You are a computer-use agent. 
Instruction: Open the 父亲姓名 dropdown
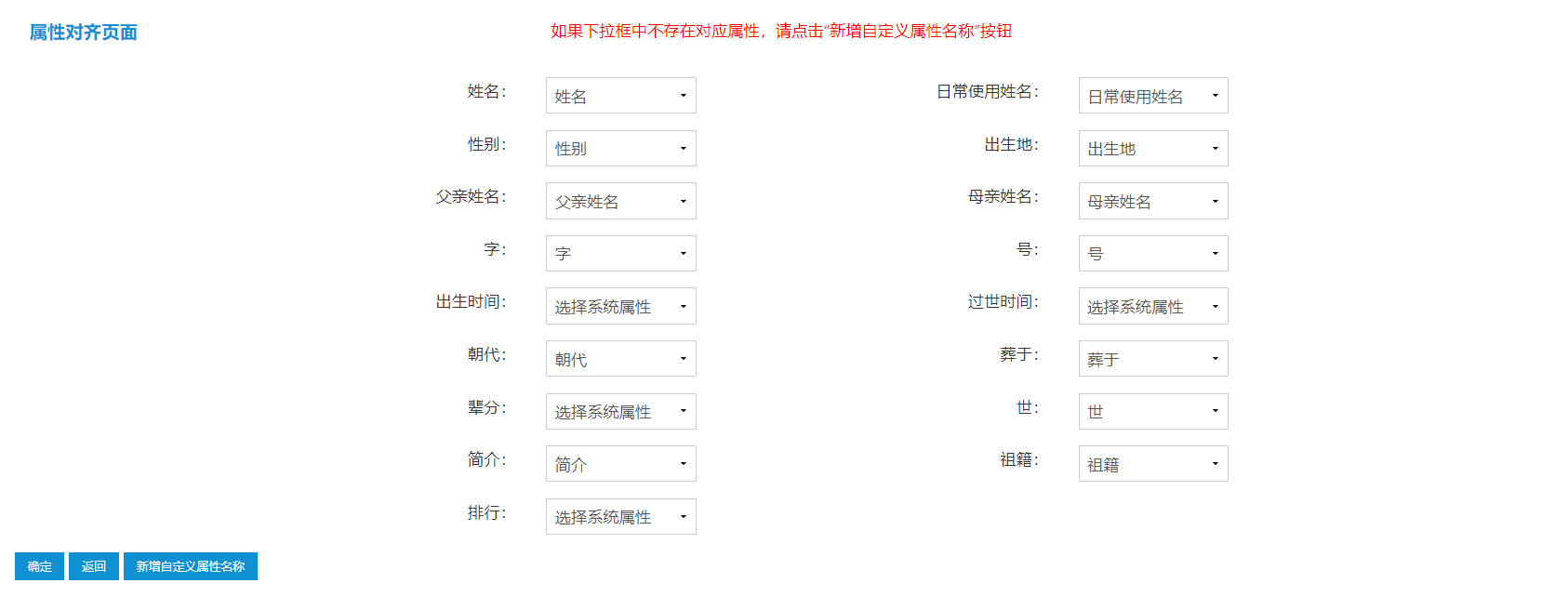(620, 201)
